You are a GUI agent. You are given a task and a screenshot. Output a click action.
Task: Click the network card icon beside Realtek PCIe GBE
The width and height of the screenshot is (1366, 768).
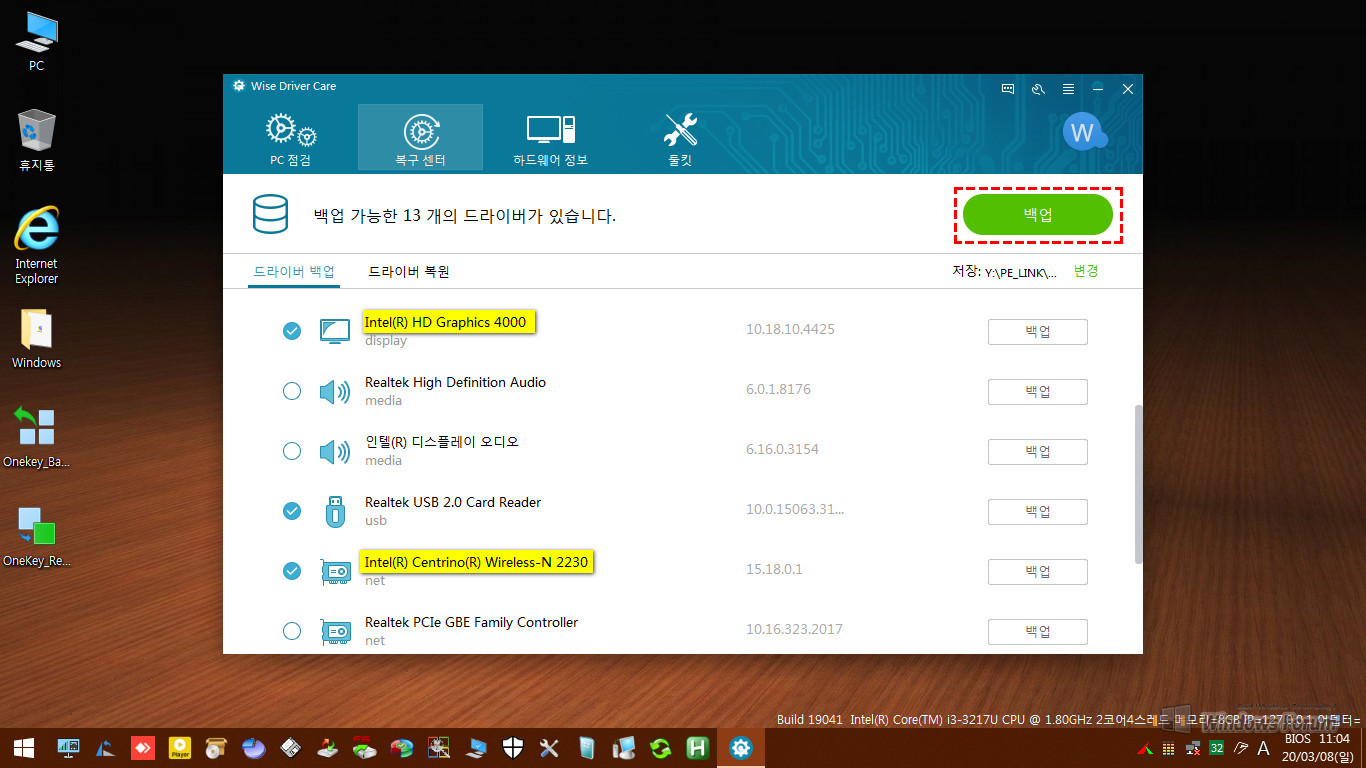click(x=335, y=632)
